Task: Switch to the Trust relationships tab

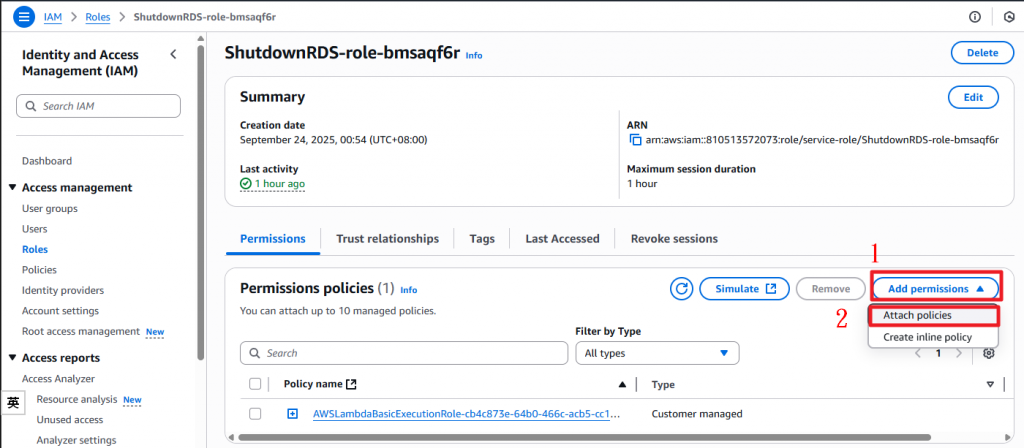Action: (387, 239)
